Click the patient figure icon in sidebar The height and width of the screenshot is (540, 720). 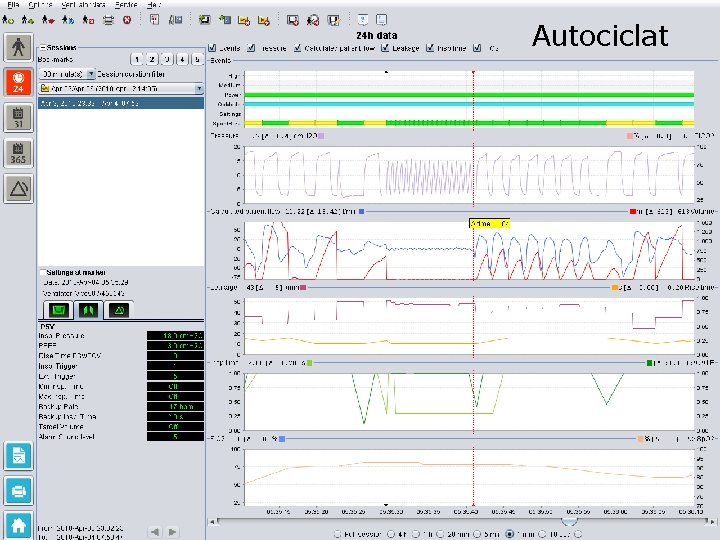point(17,46)
